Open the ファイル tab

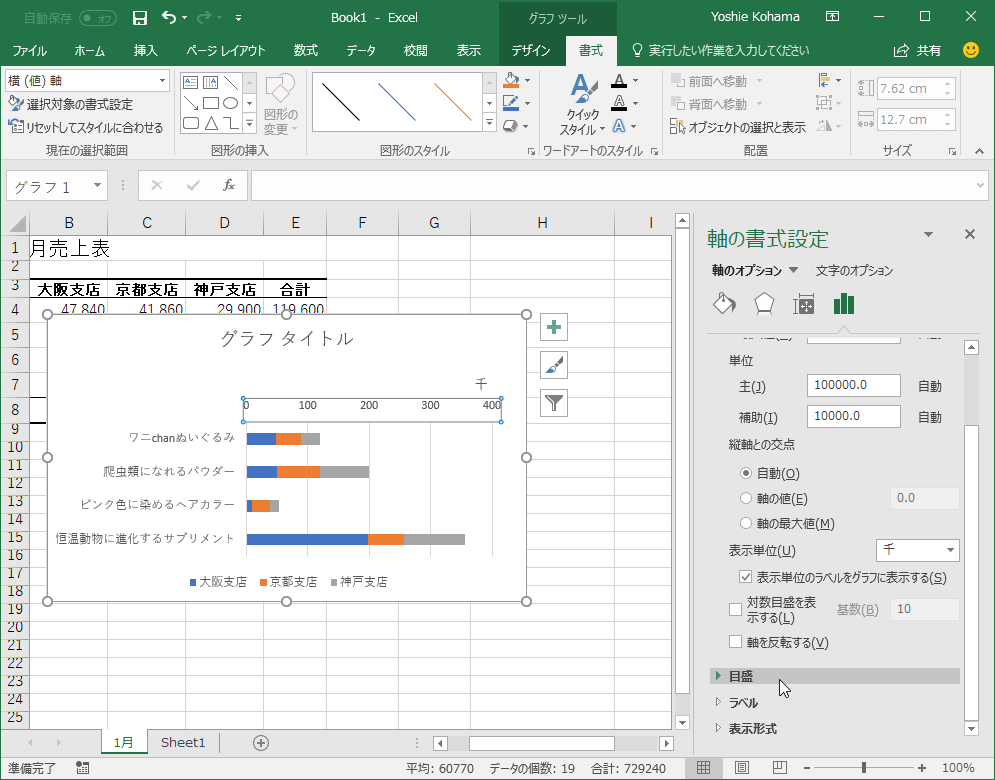[x=30, y=51]
